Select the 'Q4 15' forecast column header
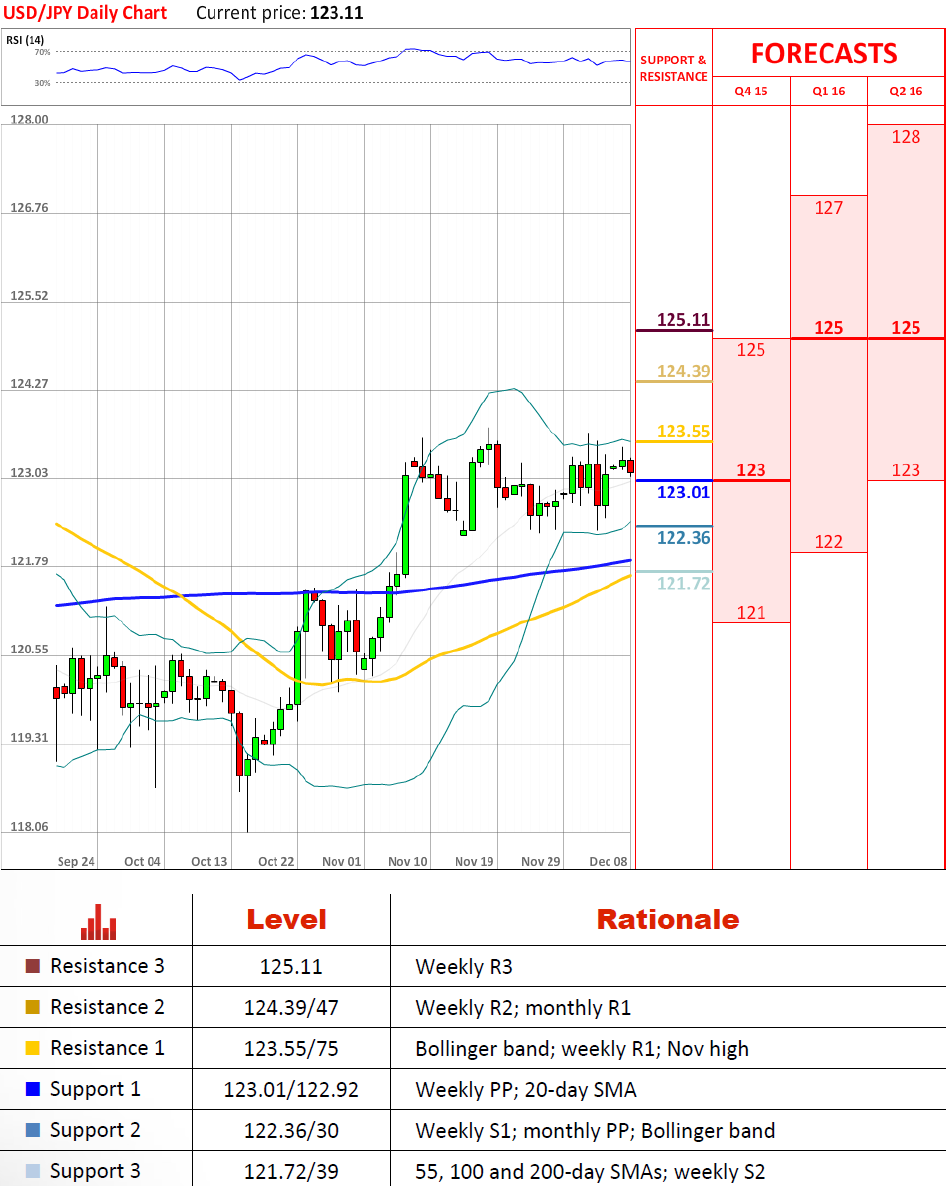This screenshot has height=1186, width=950. pyautogui.click(x=751, y=91)
